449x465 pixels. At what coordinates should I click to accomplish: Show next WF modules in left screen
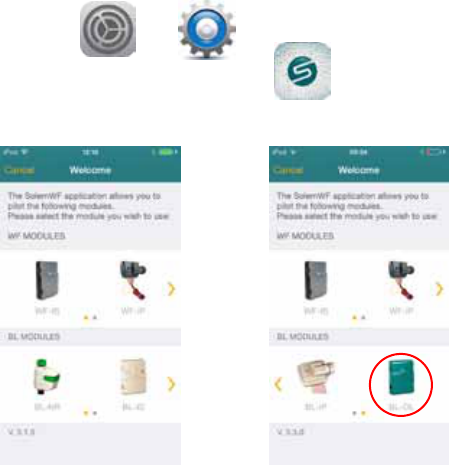[171, 289]
